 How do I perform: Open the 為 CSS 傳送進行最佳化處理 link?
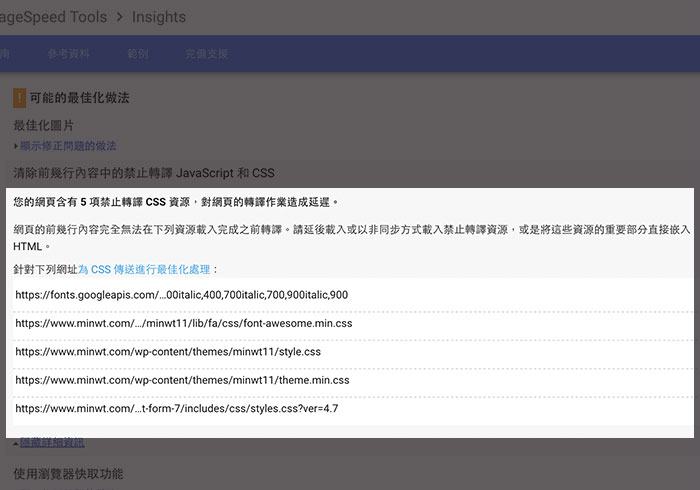[144, 270]
